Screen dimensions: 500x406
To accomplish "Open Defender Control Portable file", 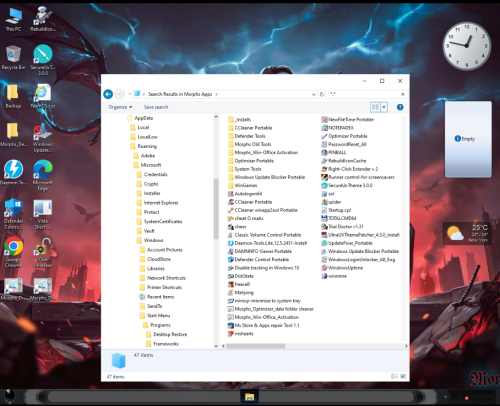I will pyautogui.click(x=258, y=260).
